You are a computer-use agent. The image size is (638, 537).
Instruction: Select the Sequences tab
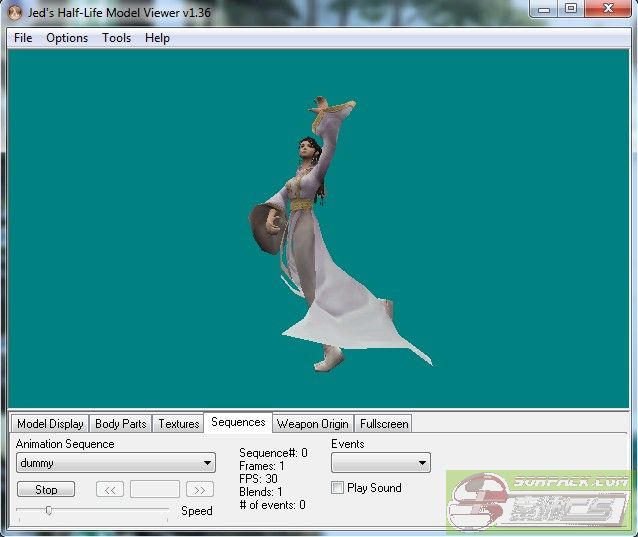238,422
